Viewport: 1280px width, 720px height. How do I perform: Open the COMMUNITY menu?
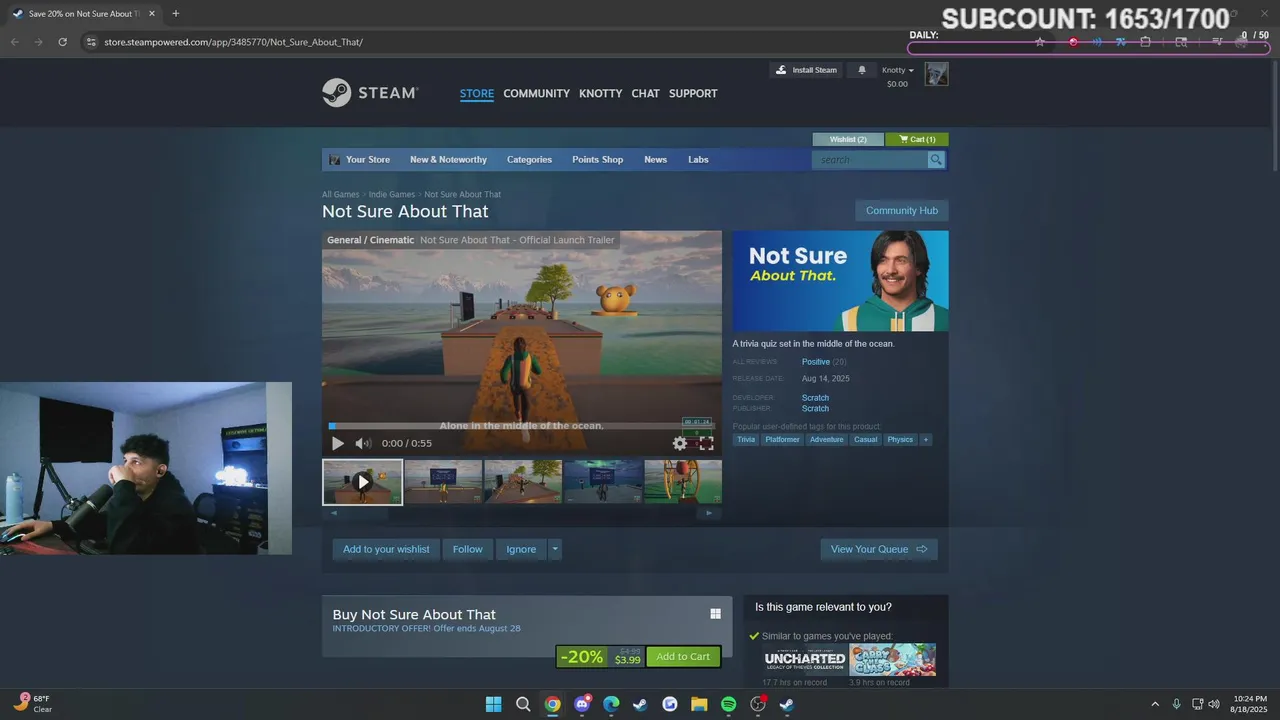536,94
